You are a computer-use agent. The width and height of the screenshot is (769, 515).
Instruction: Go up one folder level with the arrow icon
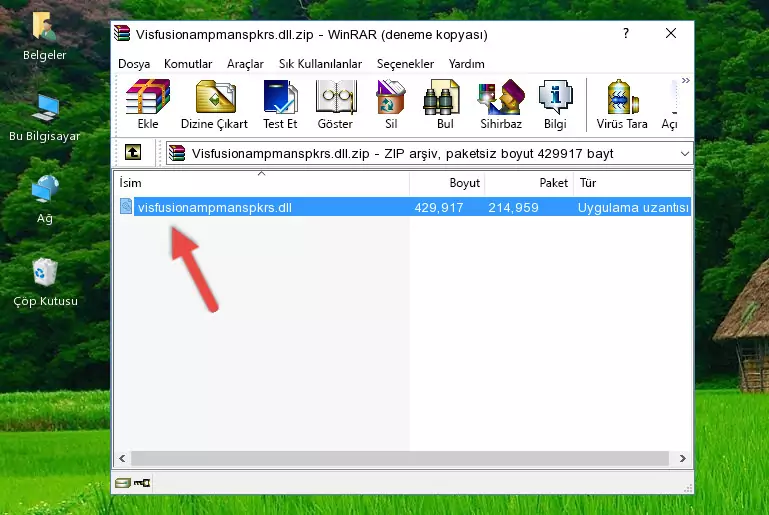point(133,153)
